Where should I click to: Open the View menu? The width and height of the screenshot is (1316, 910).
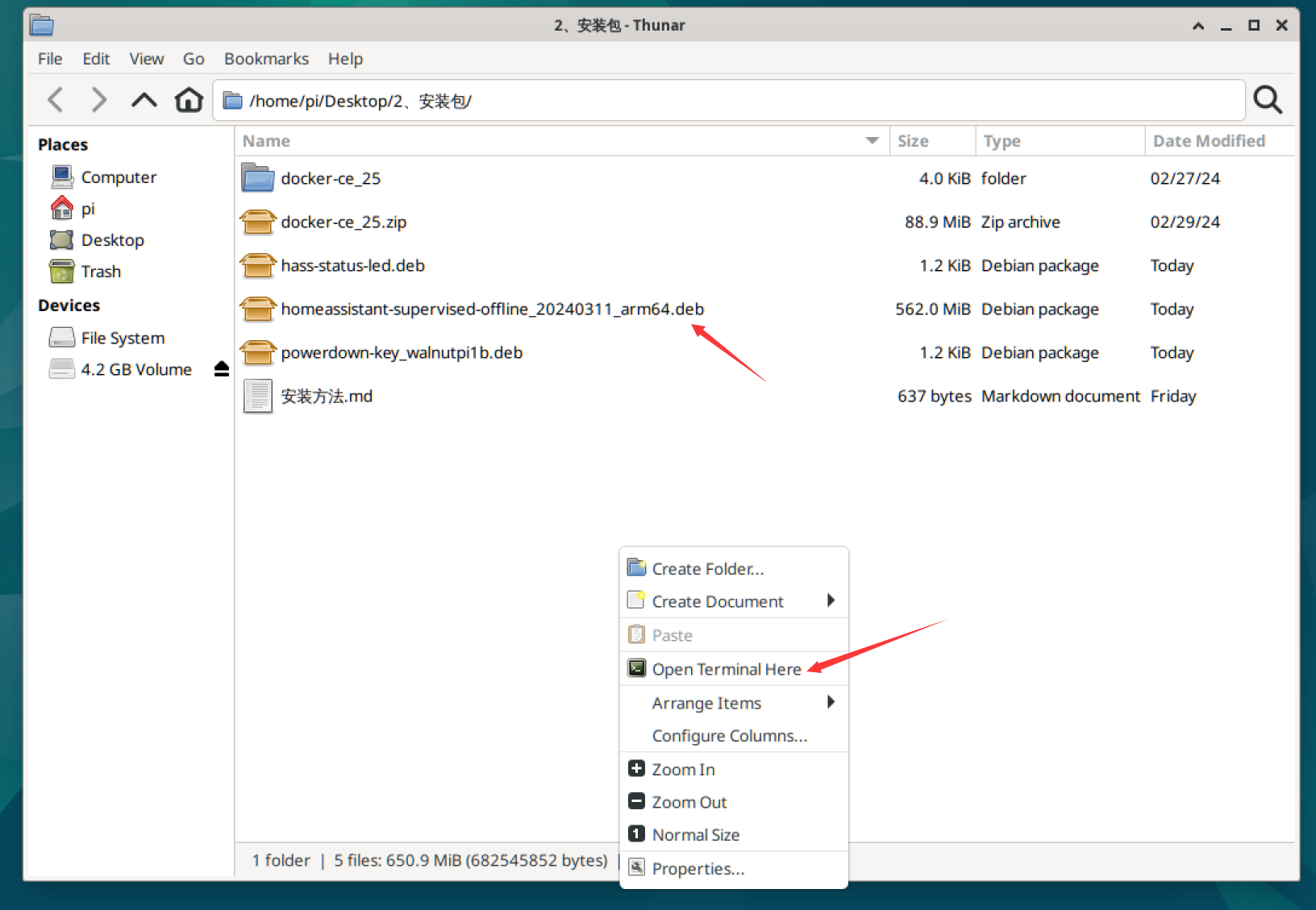[147, 59]
